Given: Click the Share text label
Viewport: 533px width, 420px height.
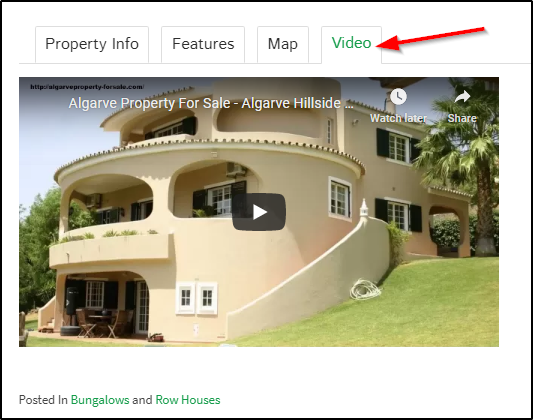Looking at the screenshot, I should pos(462,118).
